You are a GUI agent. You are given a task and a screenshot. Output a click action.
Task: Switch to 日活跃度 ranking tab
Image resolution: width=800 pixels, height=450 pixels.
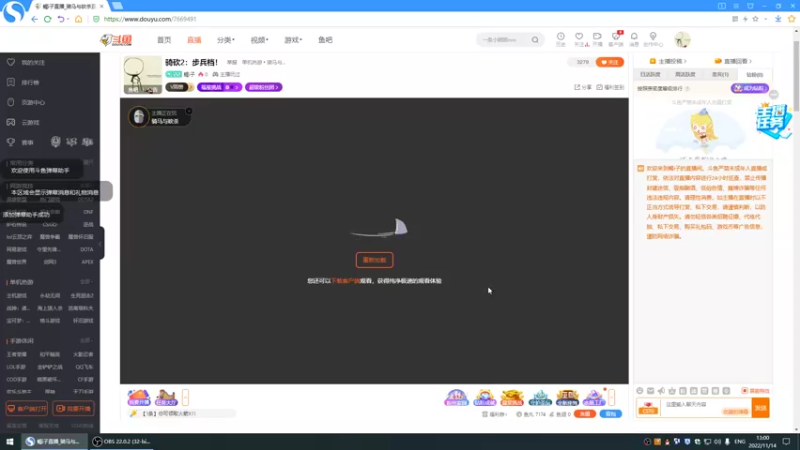point(650,74)
